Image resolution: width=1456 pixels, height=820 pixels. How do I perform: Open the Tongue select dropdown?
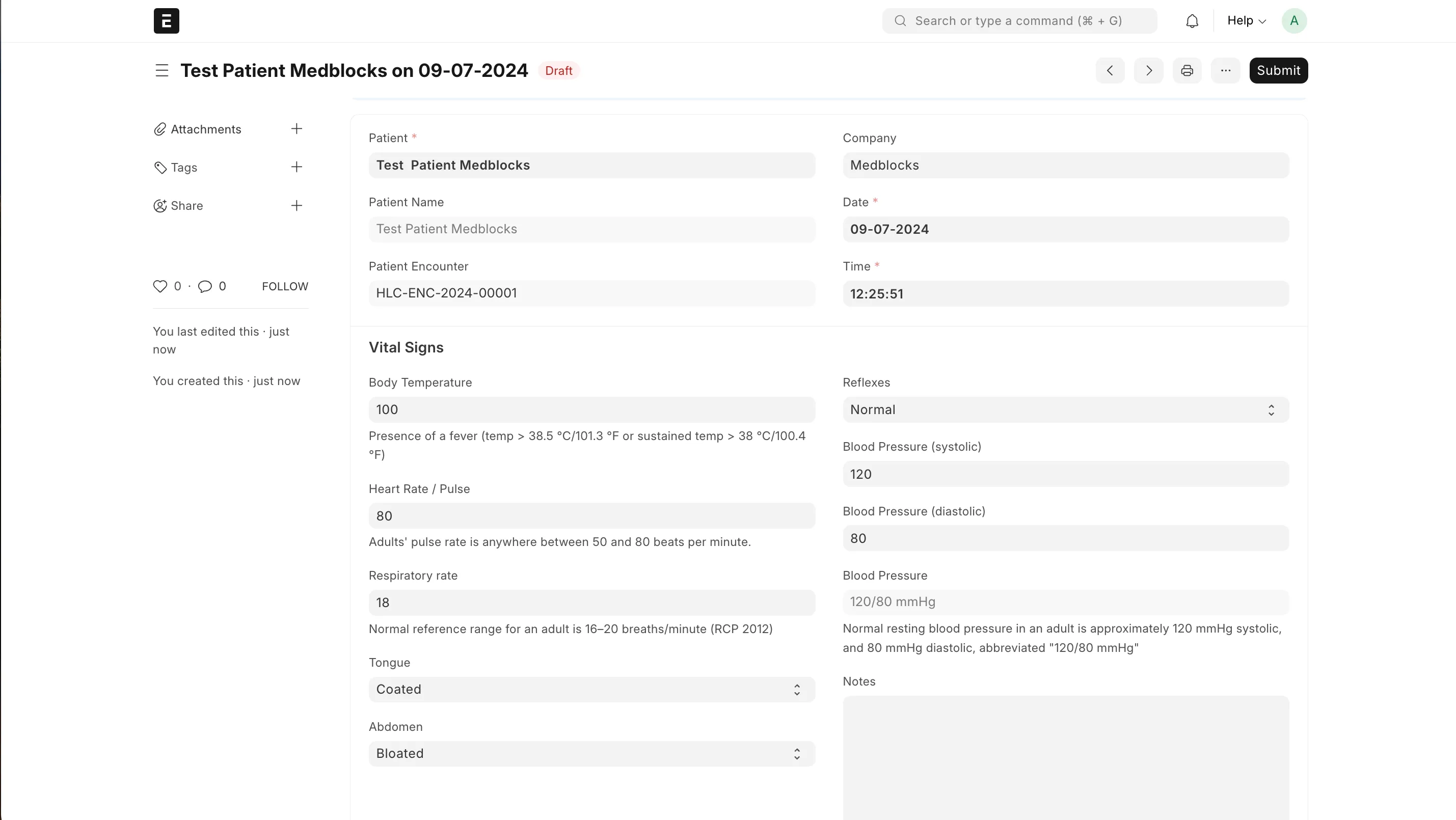coord(591,690)
